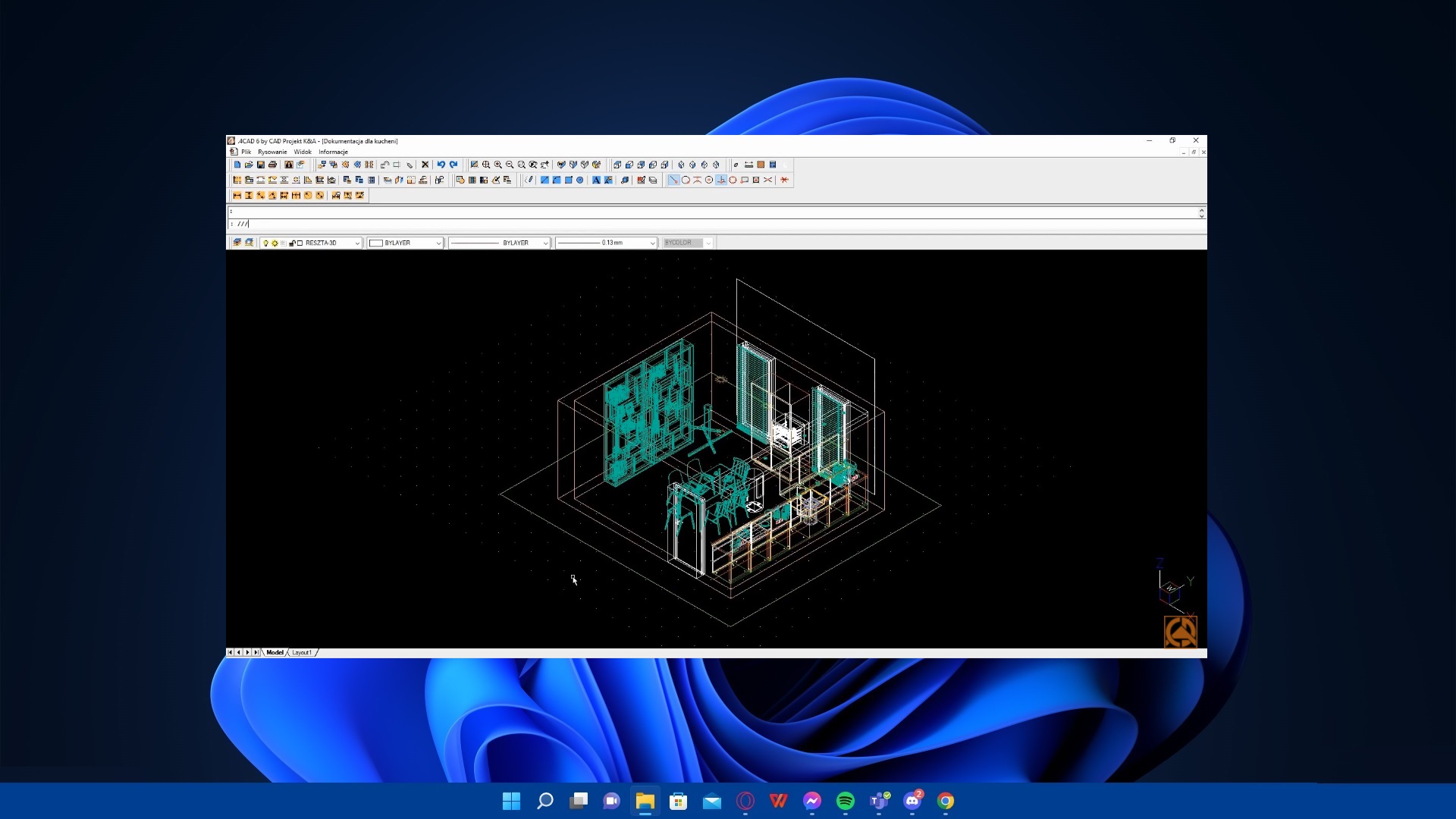Switch to the Layout1 tab
This screenshot has width=1456, height=819.
pyautogui.click(x=302, y=653)
